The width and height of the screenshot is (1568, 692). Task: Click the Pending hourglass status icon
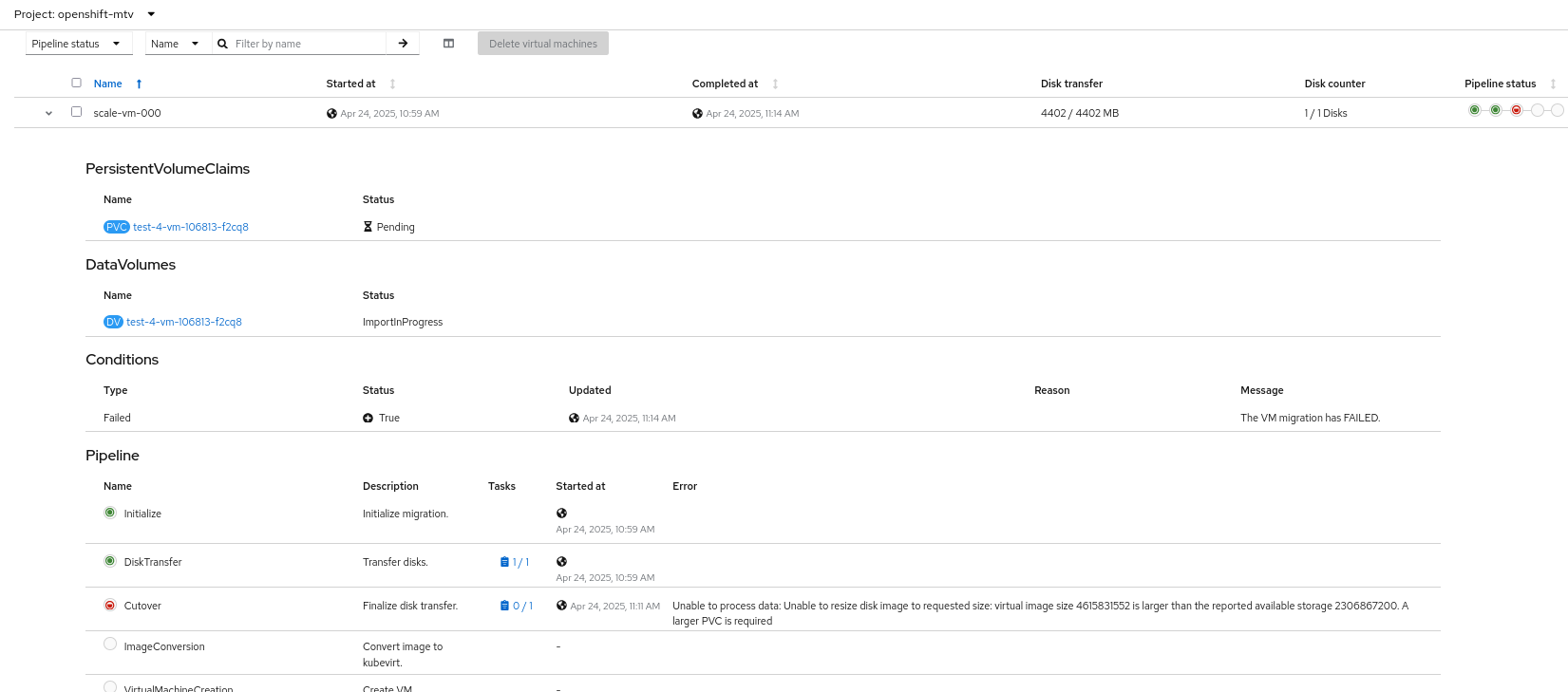click(368, 227)
